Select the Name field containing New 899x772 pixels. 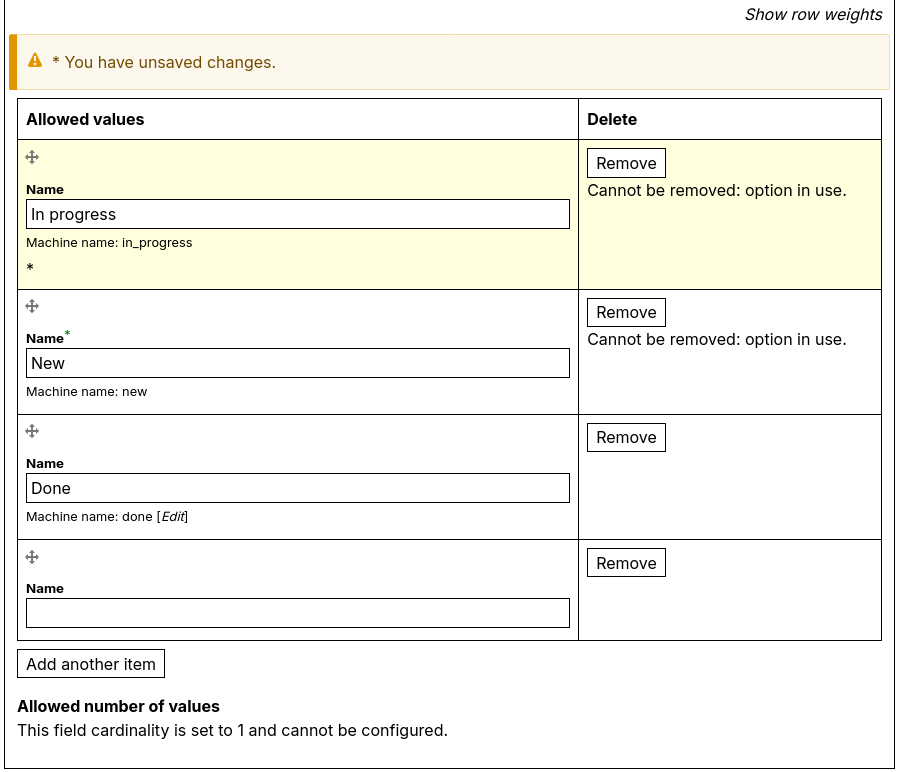point(297,363)
